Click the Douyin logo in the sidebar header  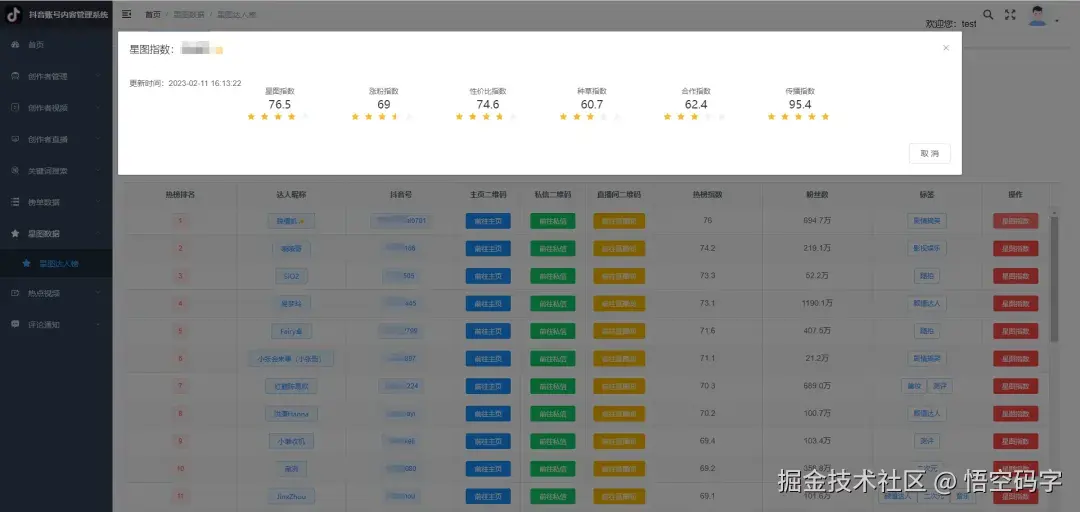(x=13, y=15)
